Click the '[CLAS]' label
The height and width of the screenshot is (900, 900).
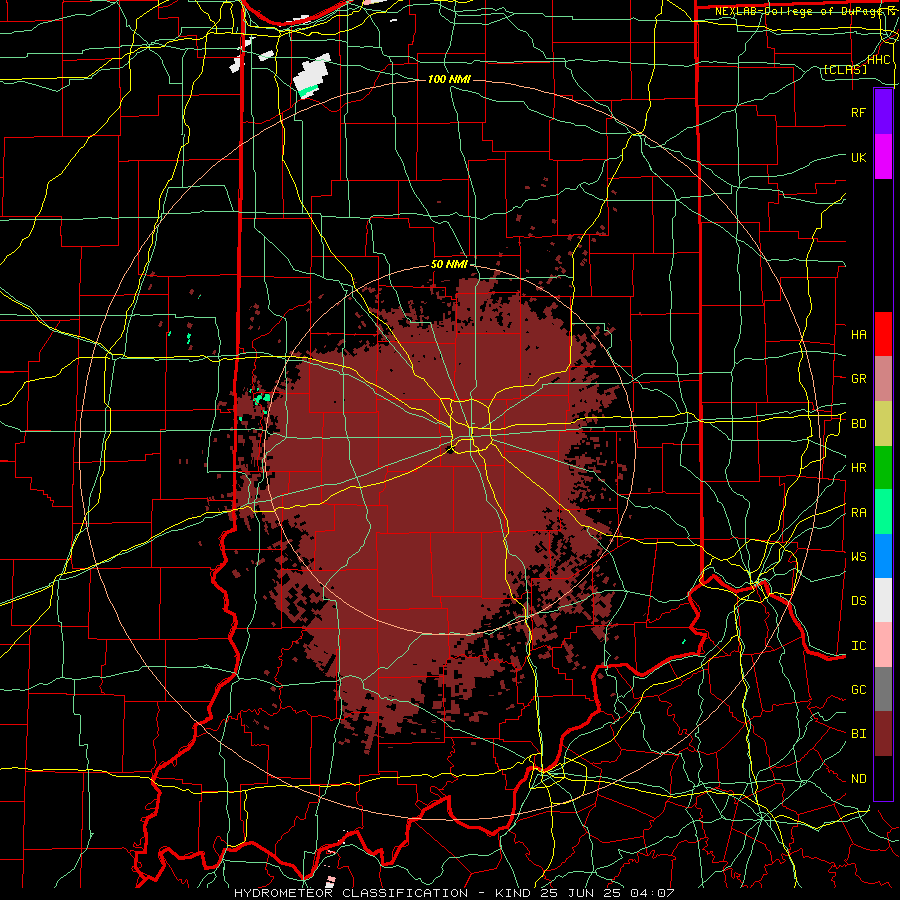(845, 70)
